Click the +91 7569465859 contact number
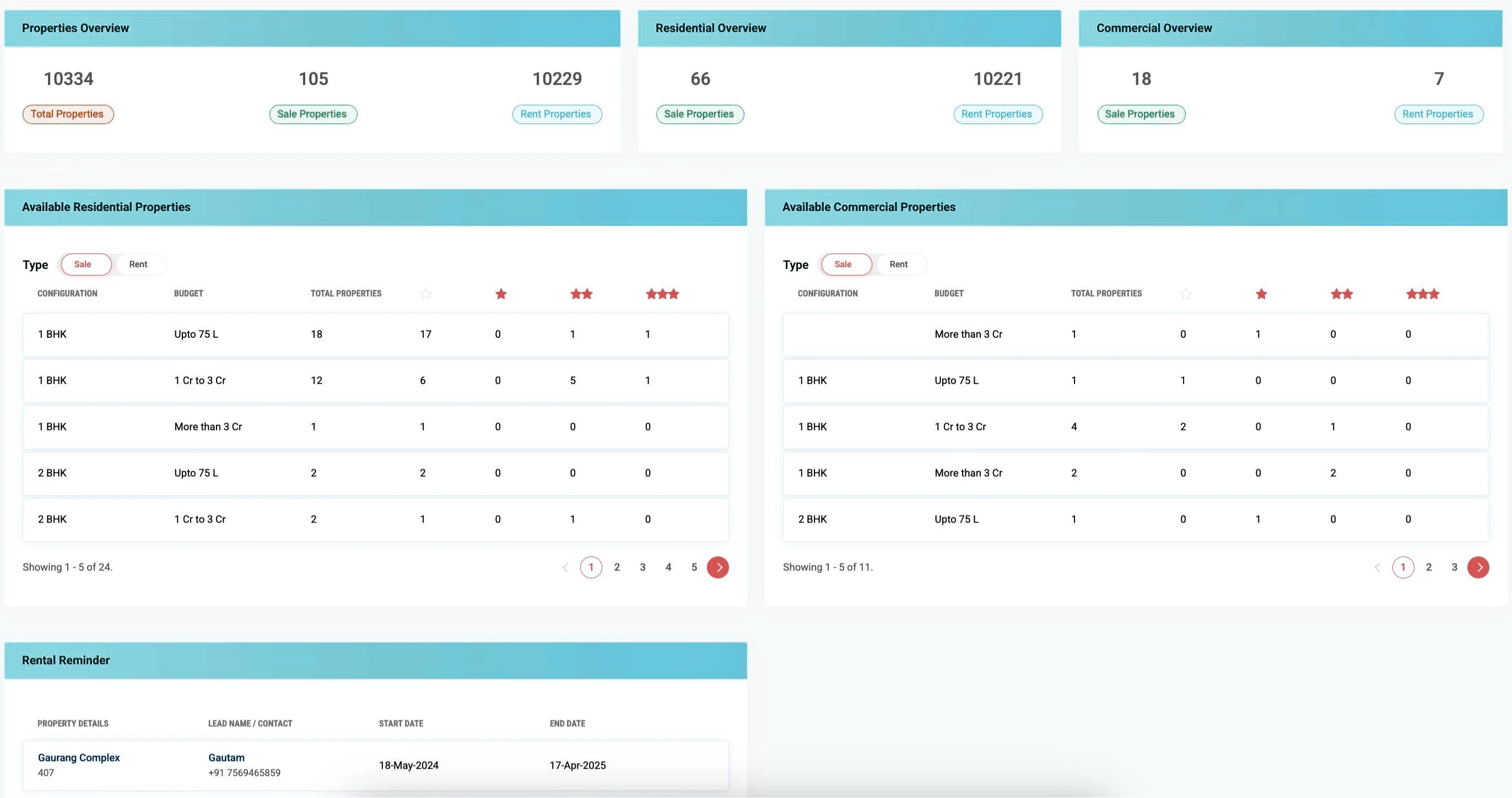This screenshot has height=798, width=1512. (x=244, y=773)
